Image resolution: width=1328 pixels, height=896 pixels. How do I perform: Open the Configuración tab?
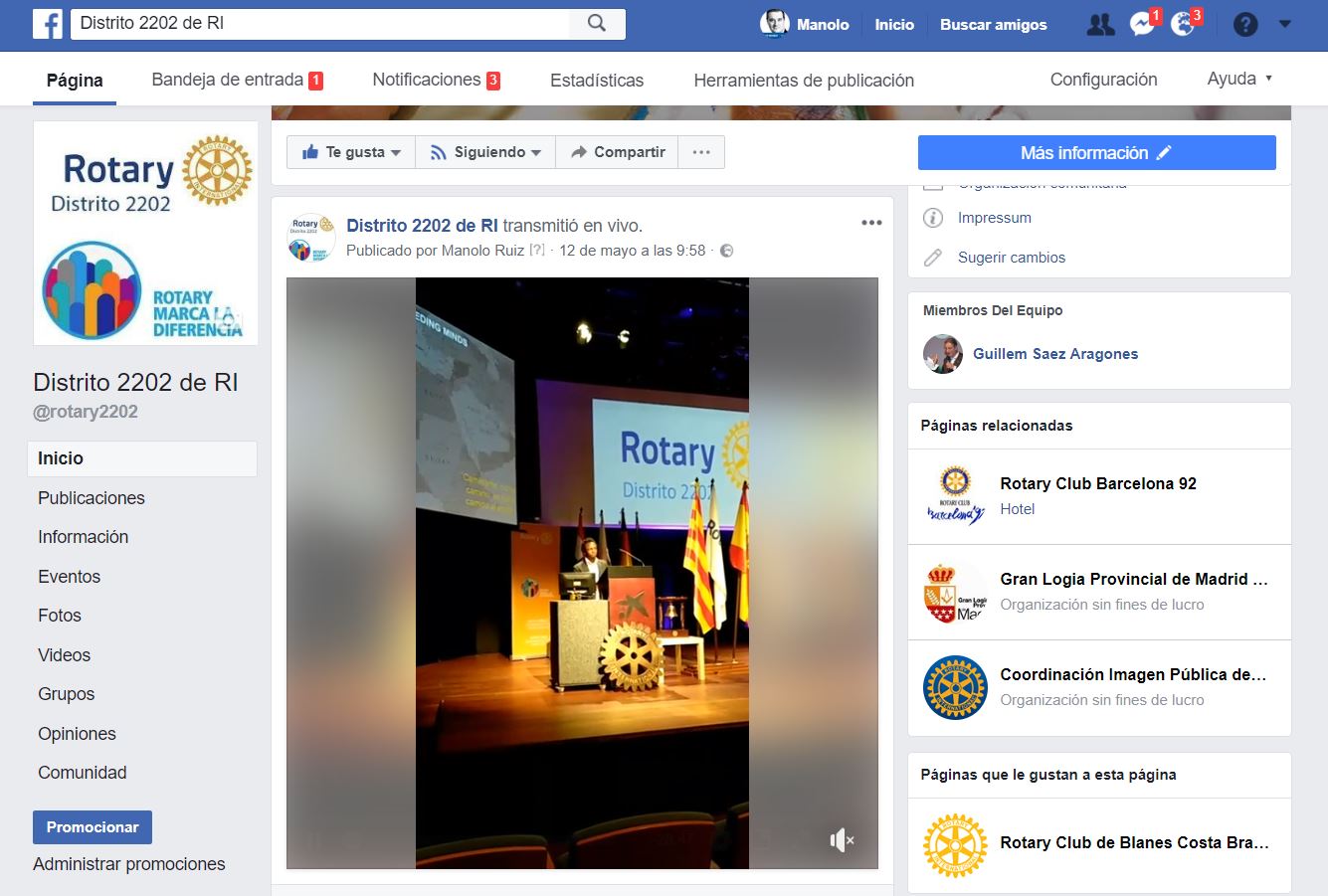(x=1103, y=80)
